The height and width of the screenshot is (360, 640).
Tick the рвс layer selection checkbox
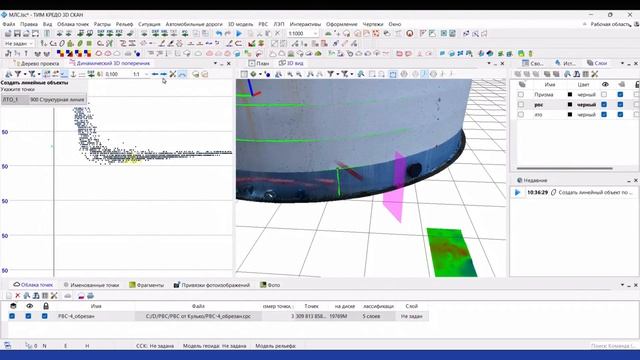click(x=520, y=105)
